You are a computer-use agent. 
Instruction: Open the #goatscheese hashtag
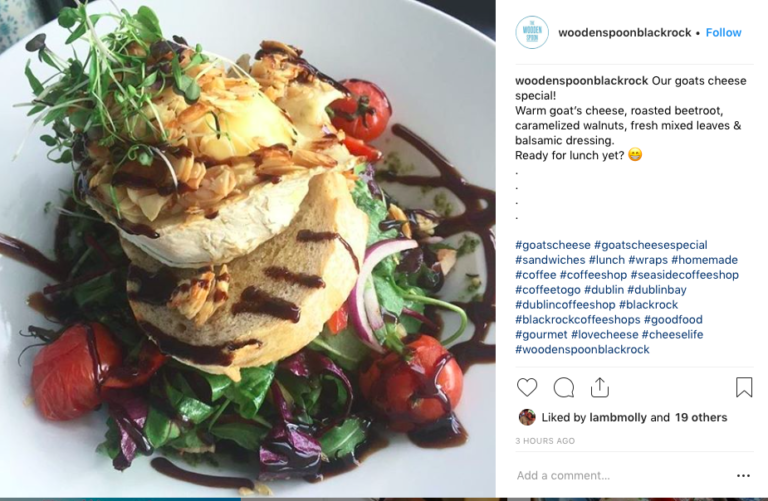tap(552, 245)
